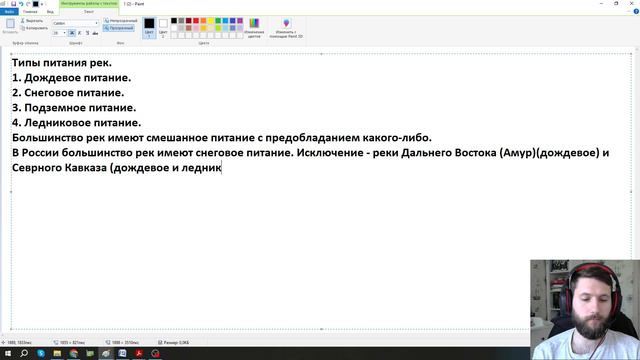640x360 pixels.
Task: Toggle strikethrough text formatting
Action: click(95, 33)
